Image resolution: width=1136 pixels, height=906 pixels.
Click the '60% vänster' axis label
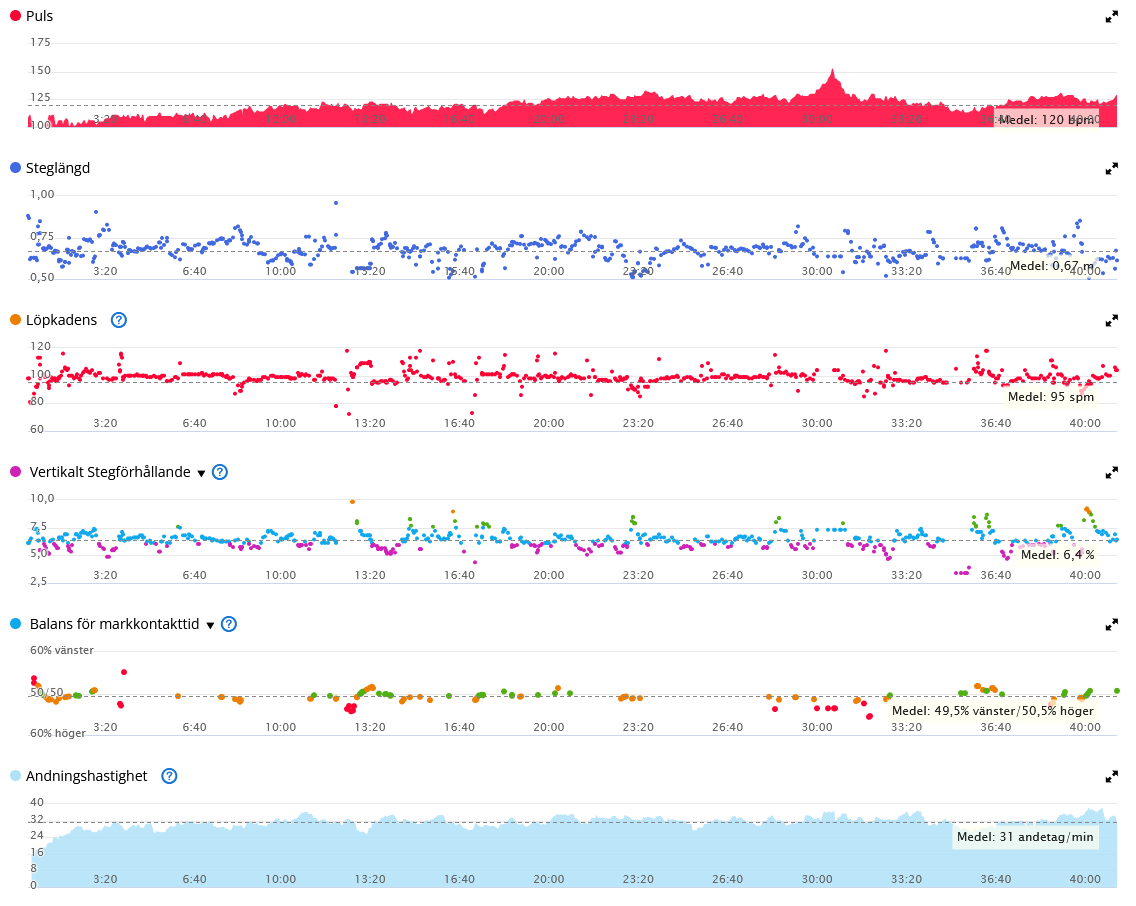click(x=62, y=650)
